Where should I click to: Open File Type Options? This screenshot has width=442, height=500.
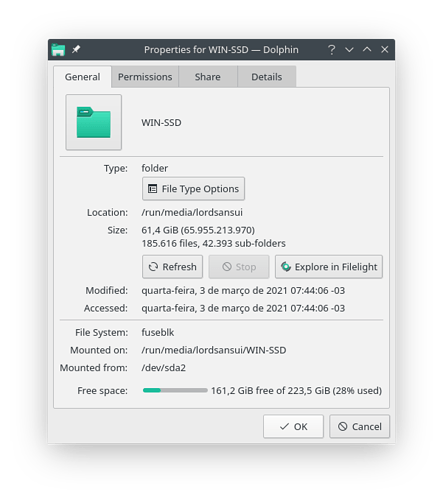pyautogui.click(x=193, y=189)
